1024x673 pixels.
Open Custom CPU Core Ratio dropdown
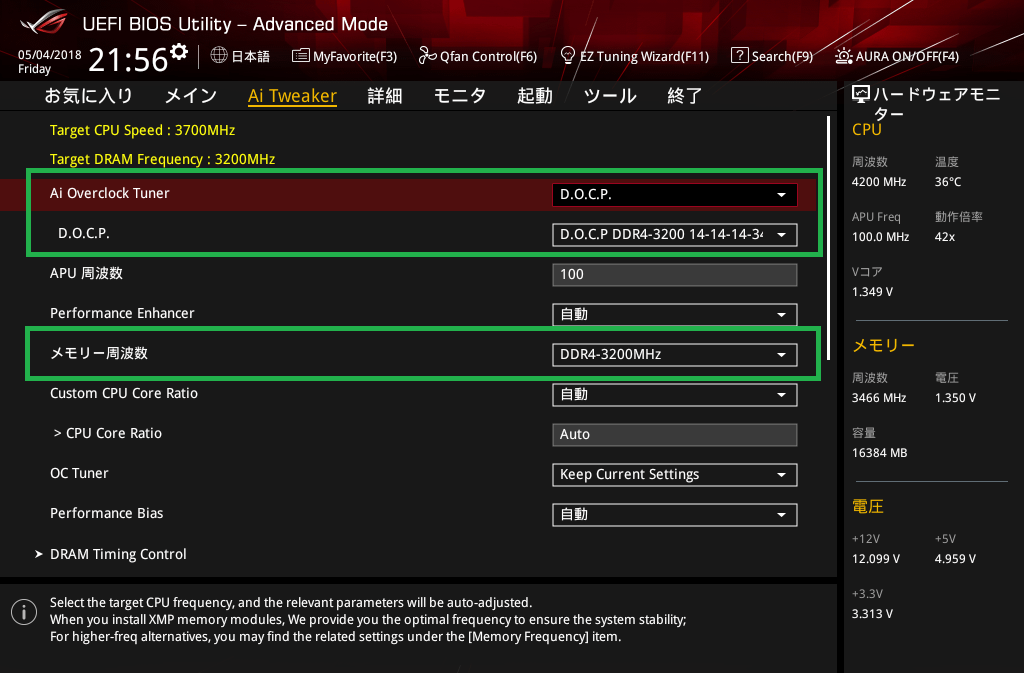(675, 395)
